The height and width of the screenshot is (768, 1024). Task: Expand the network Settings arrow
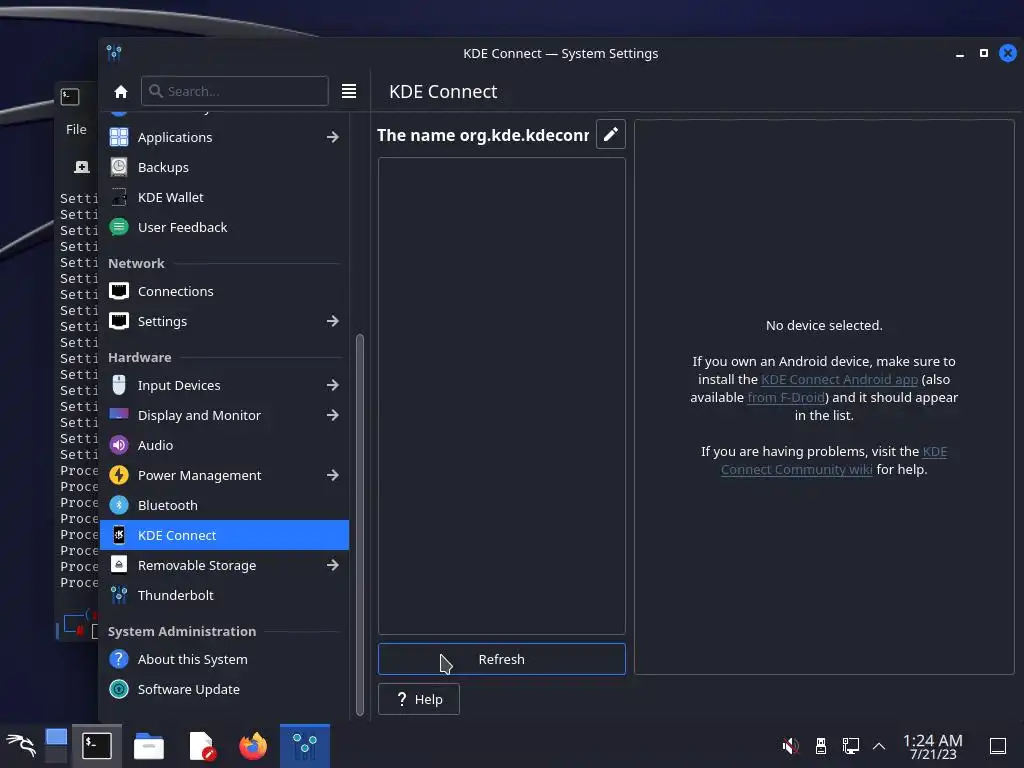coord(332,321)
